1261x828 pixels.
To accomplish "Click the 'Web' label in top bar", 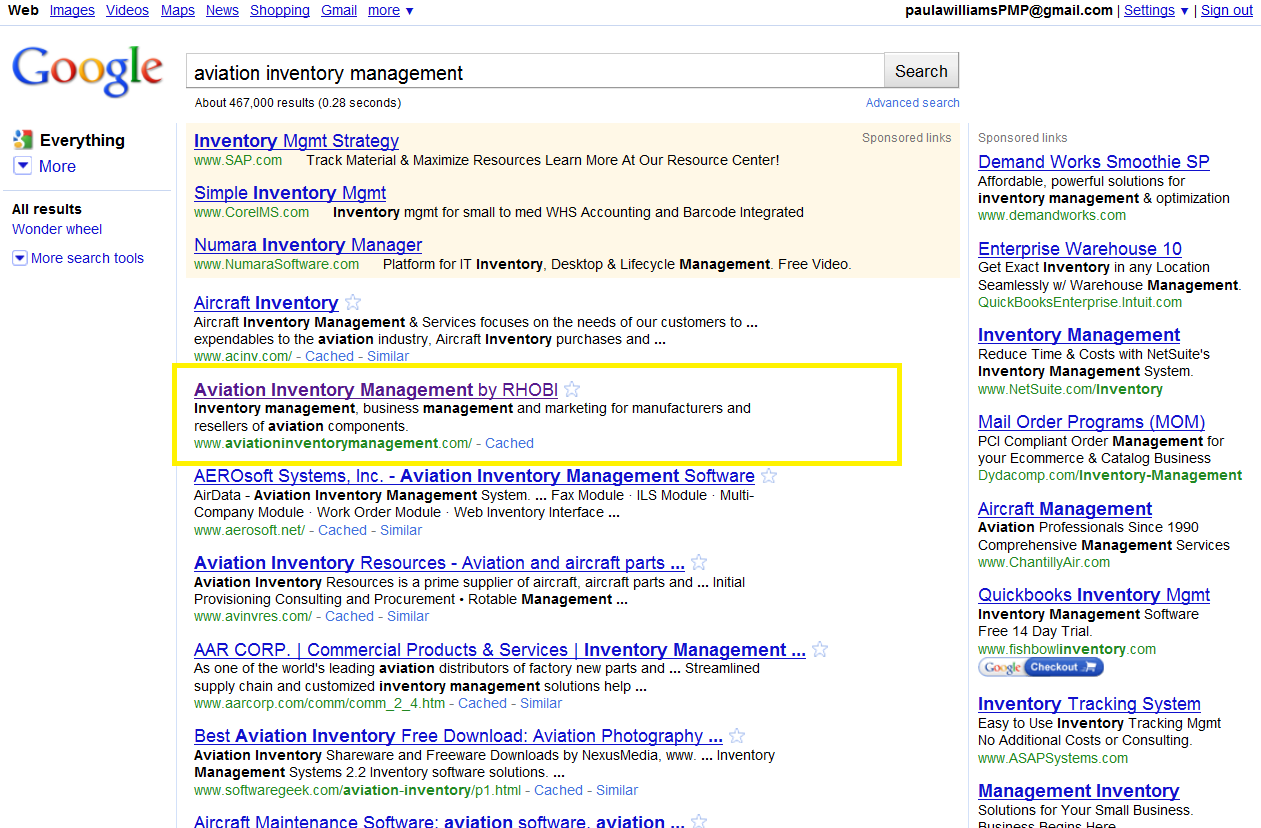I will click(23, 10).
